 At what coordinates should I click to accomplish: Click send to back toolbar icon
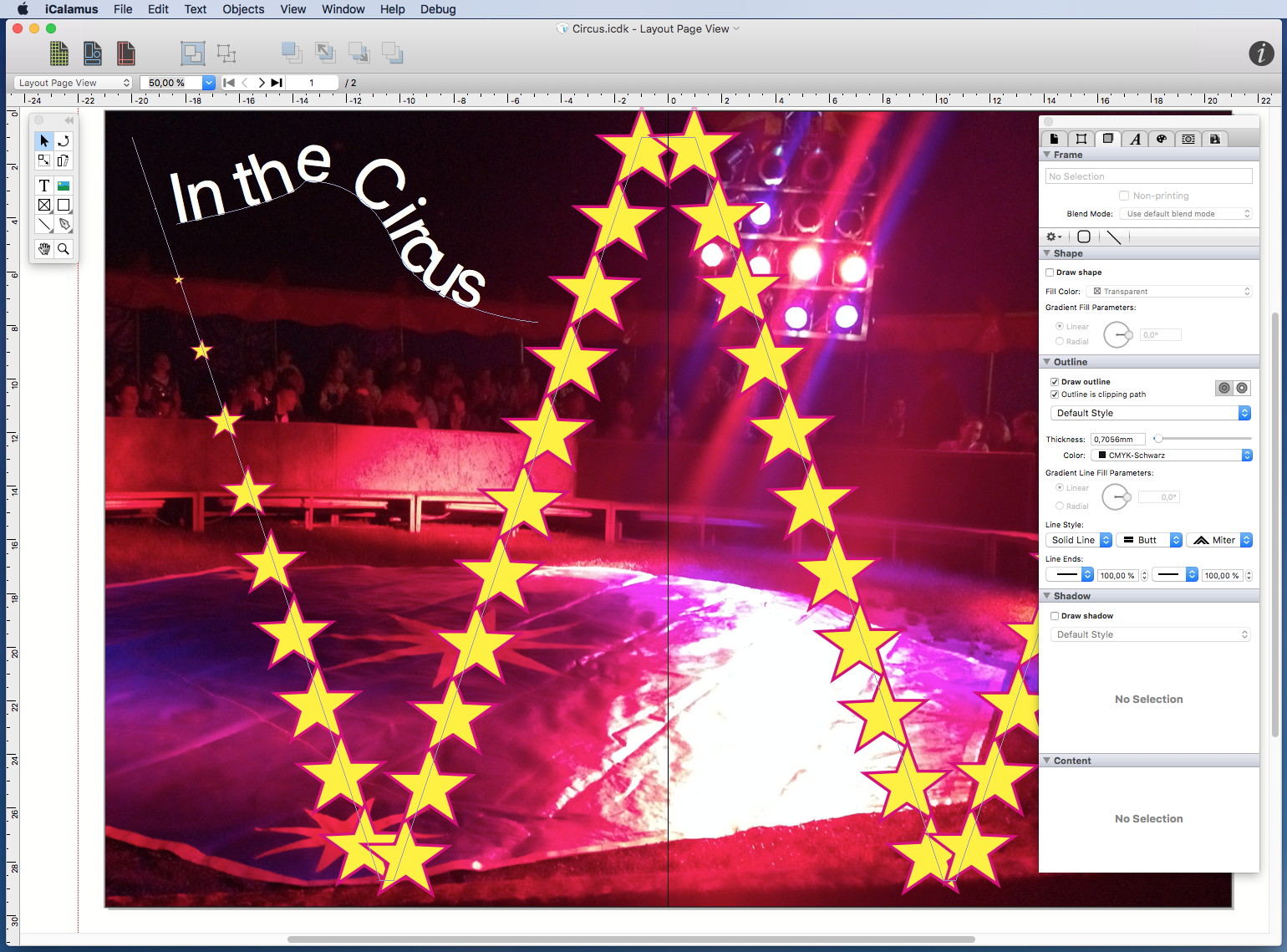pyautogui.click(x=393, y=53)
